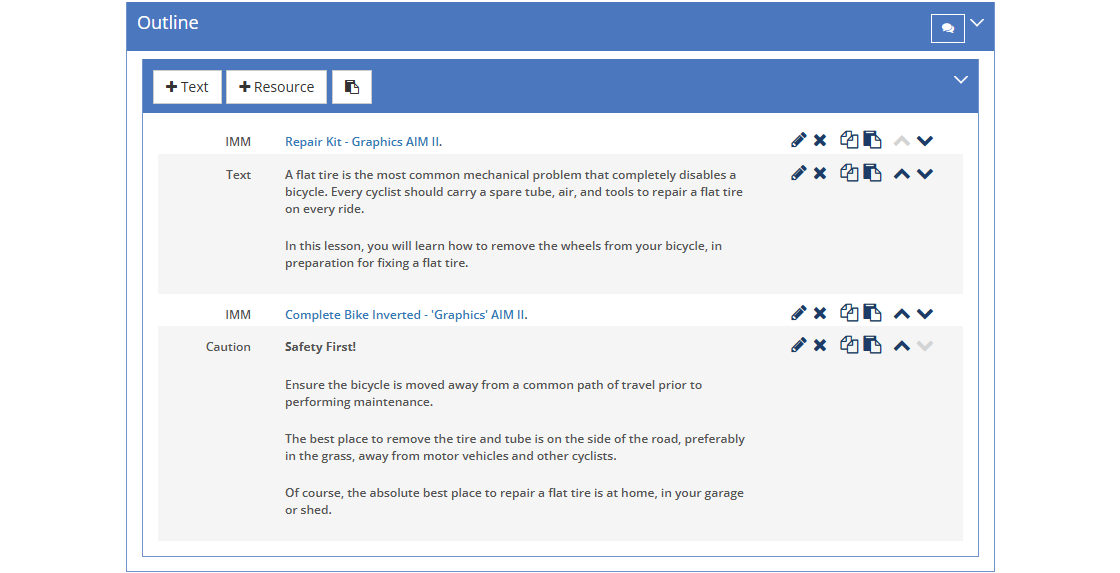Open the comments icon in Outline header
1120x573 pixels.
pos(948,29)
